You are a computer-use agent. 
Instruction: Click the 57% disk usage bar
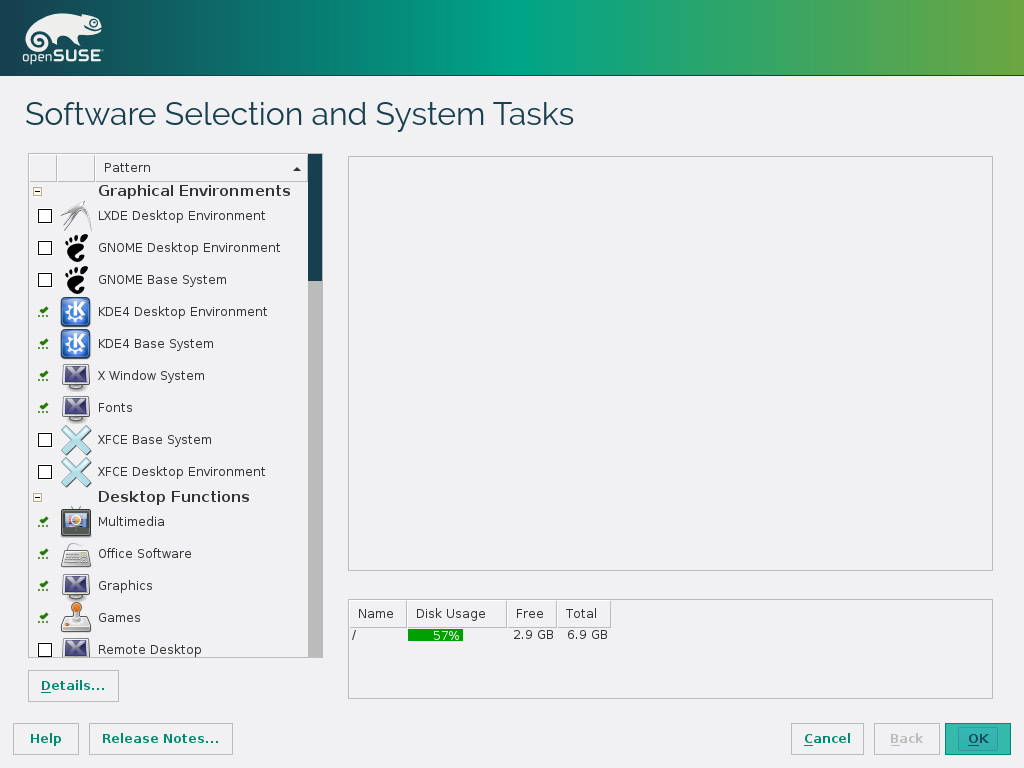[x=435, y=635]
